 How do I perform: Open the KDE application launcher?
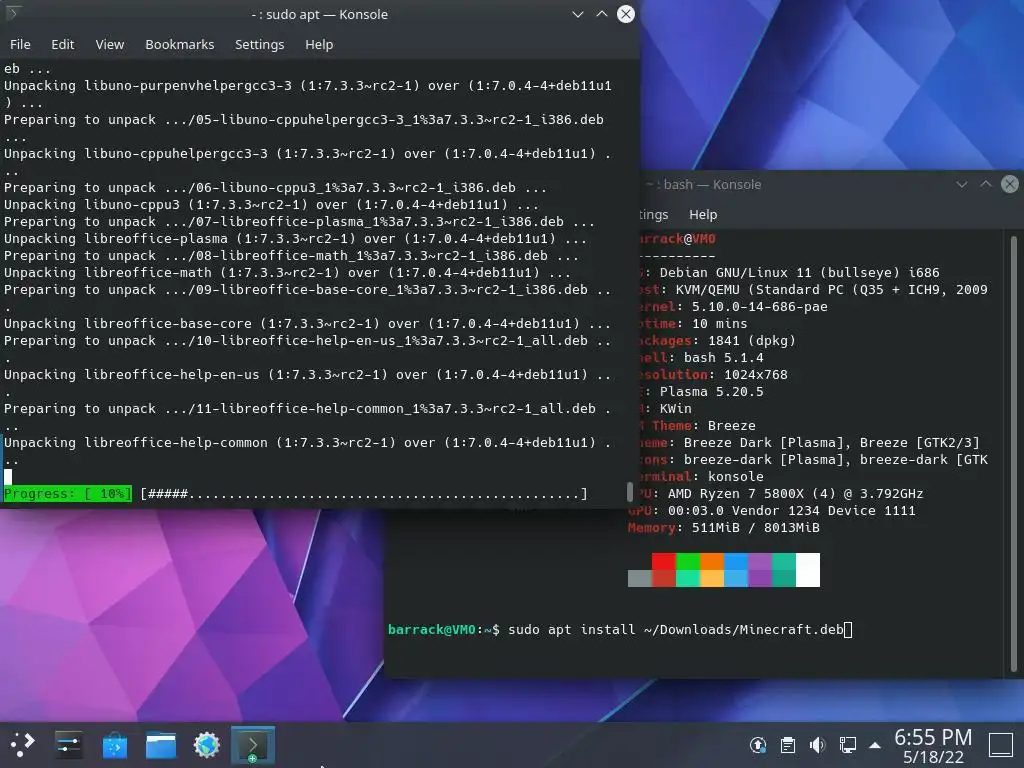[x=22, y=744]
